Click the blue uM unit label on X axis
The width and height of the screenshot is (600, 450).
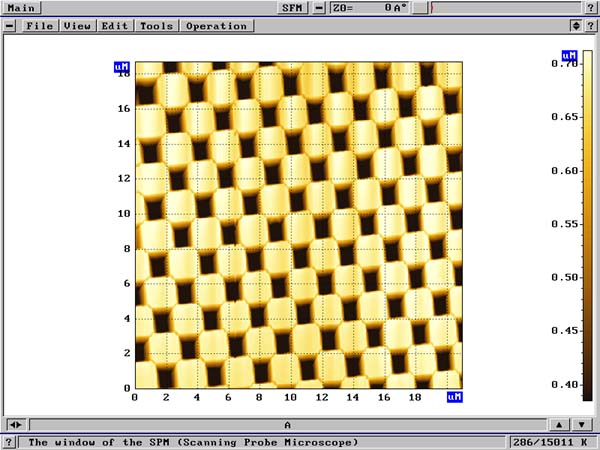coord(454,397)
